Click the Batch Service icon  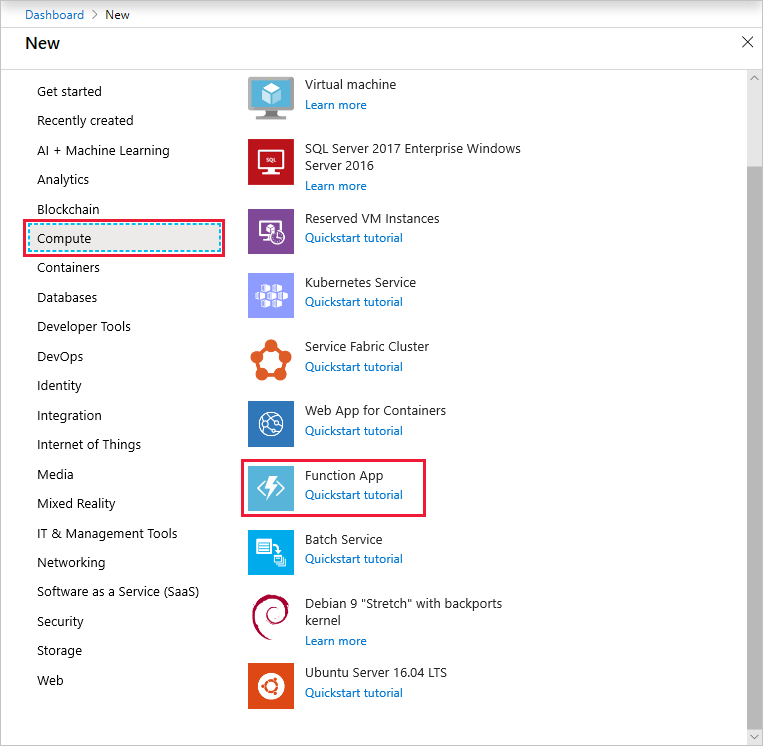(271, 552)
